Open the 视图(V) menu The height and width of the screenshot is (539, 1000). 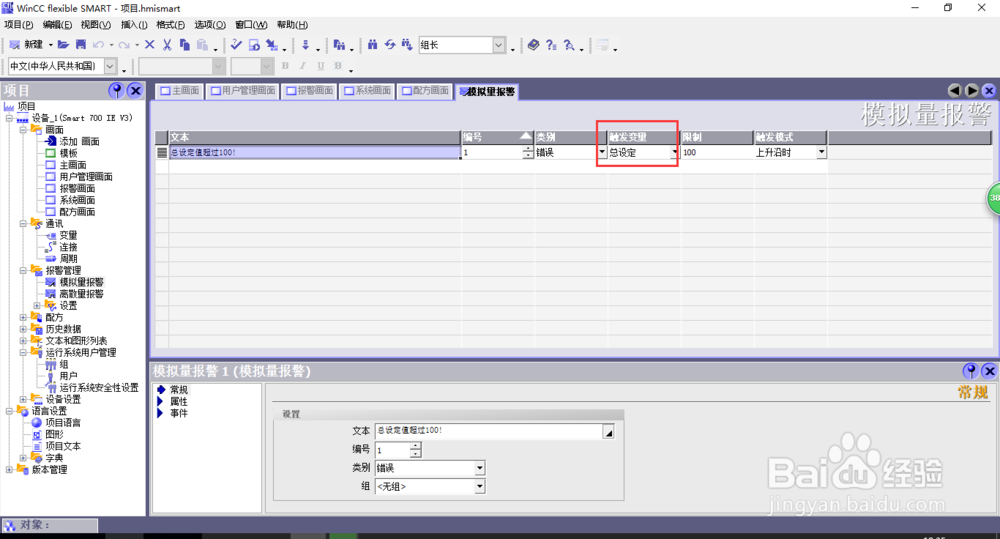click(96, 25)
